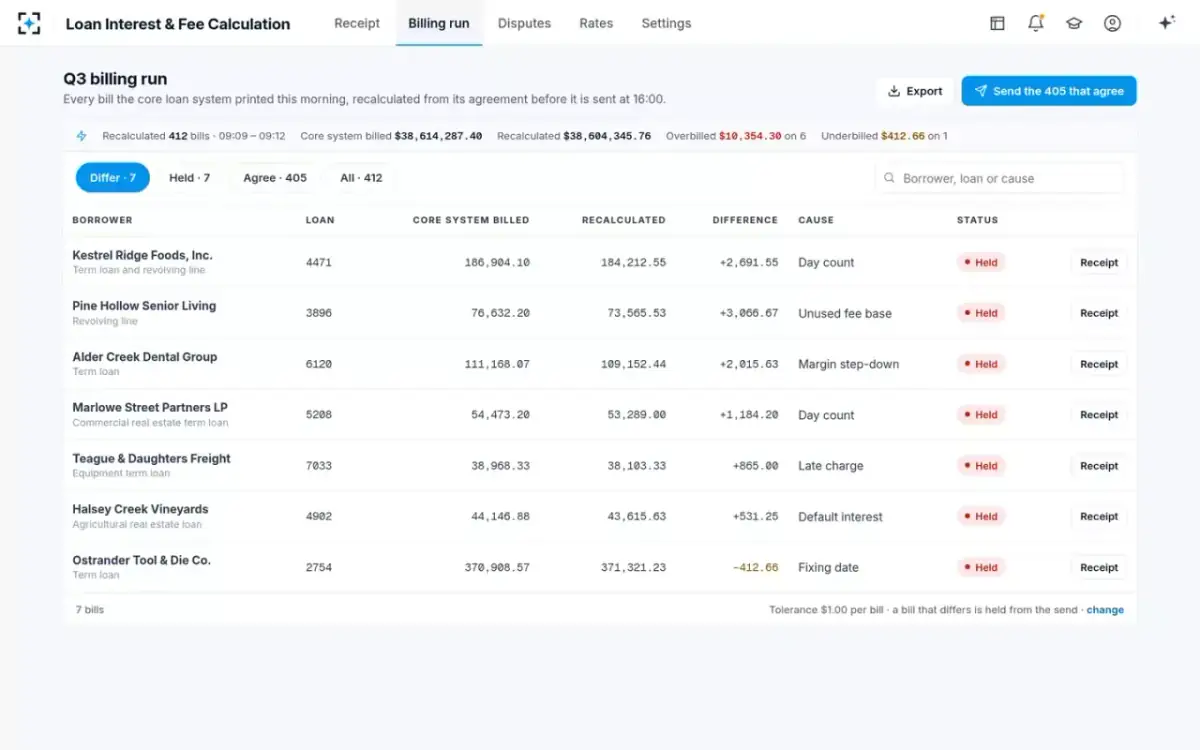The width and height of the screenshot is (1200, 750).
Task: Export the billing run
Action: point(915,91)
